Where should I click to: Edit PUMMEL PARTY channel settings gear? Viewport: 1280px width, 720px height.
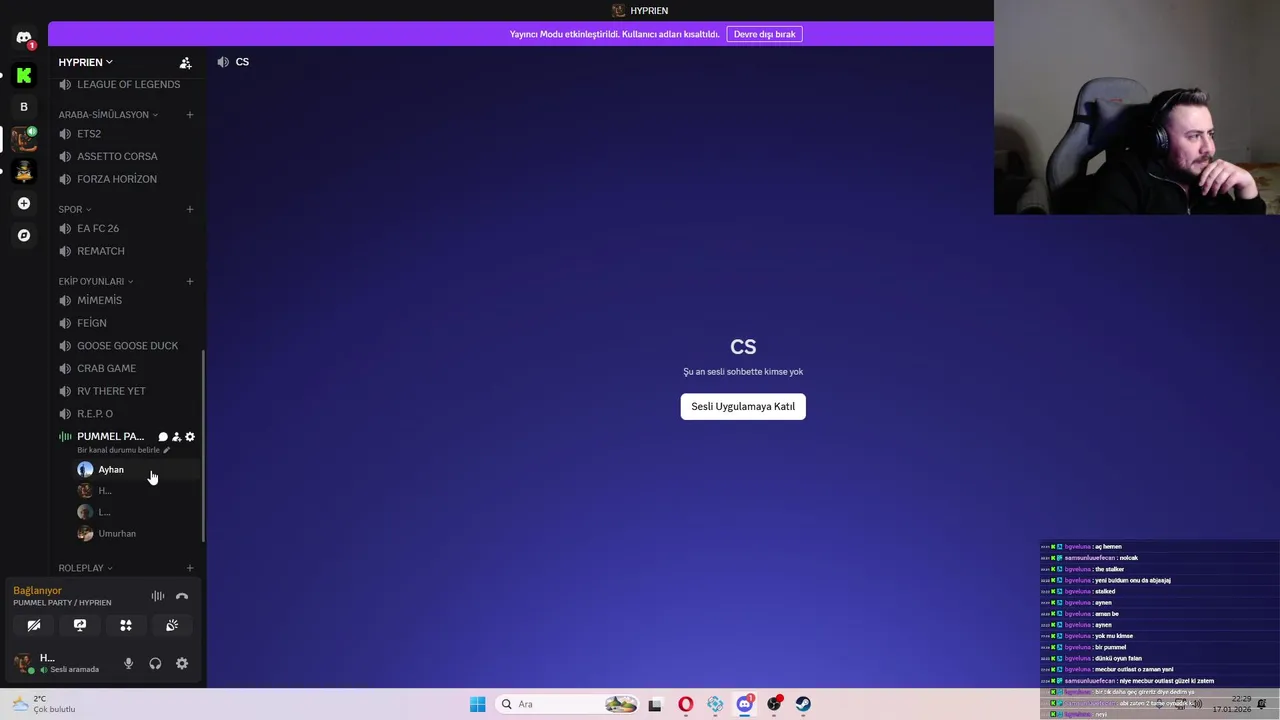coord(190,437)
